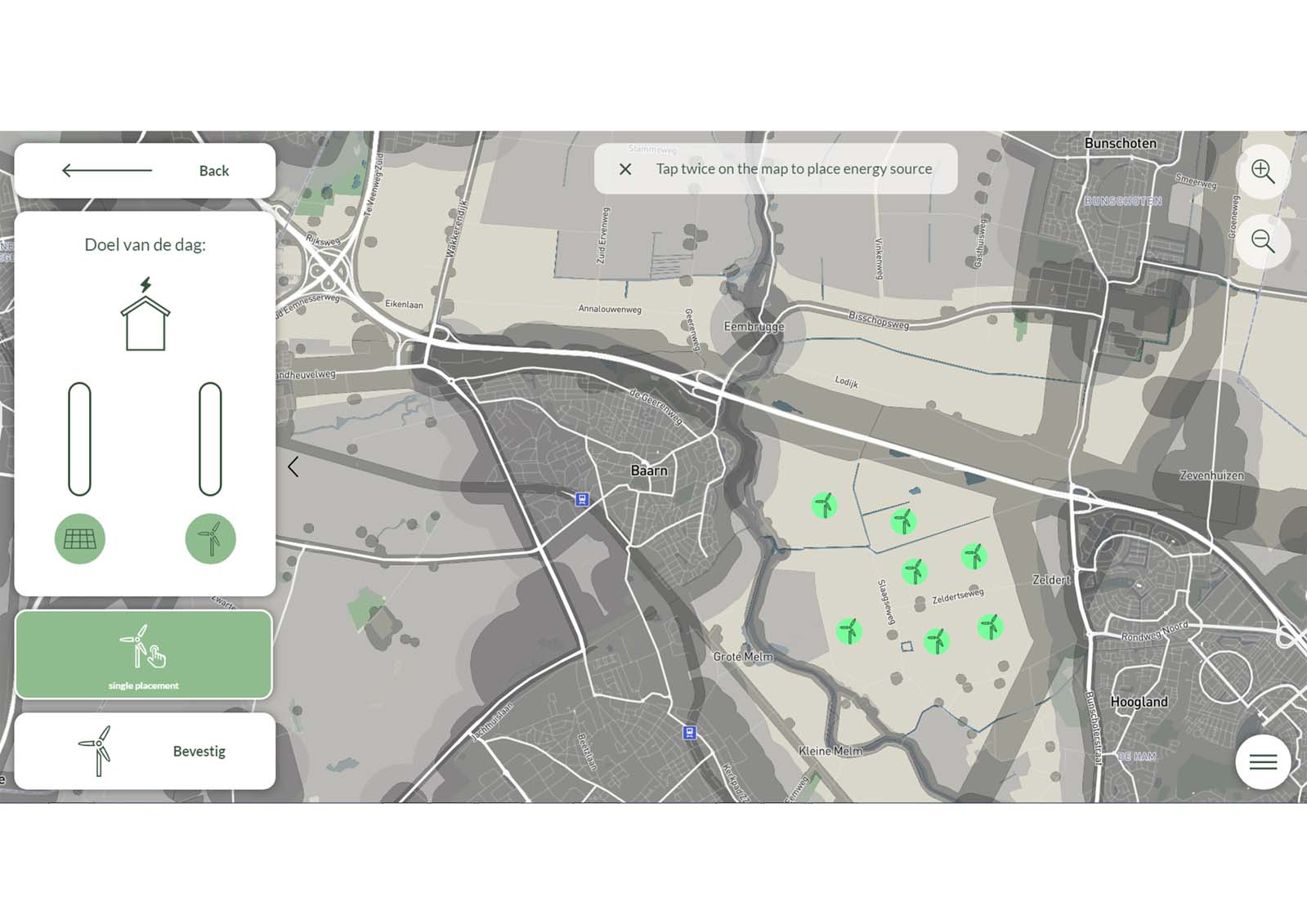Click the Eembrugge label on map
The height and width of the screenshot is (924, 1307).
tap(754, 327)
